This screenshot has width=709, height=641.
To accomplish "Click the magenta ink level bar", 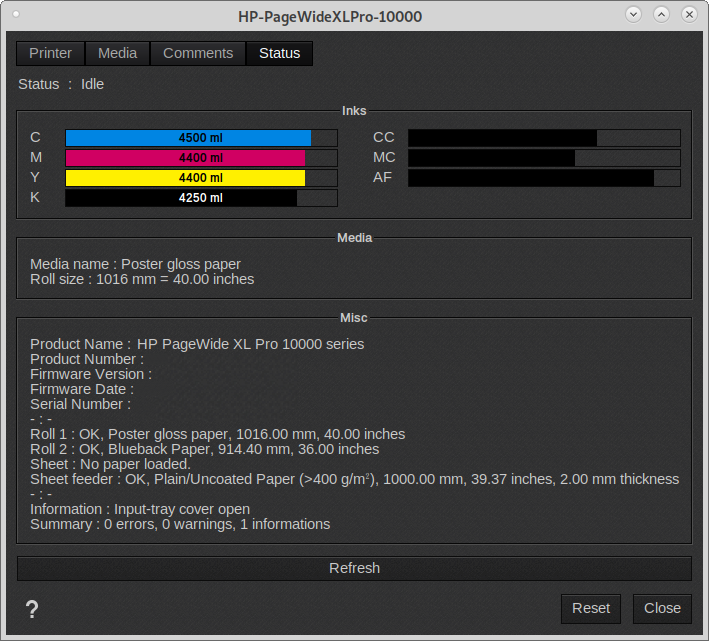I will click(x=201, y=158).
